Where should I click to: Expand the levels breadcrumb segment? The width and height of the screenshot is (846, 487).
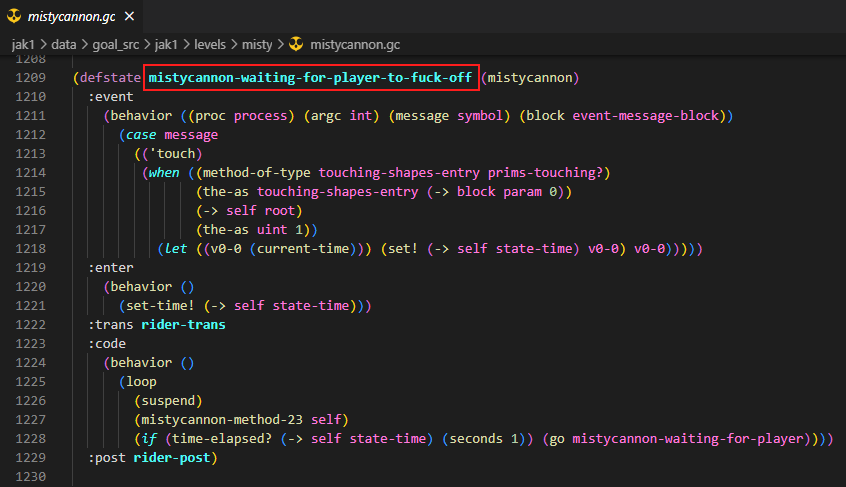pos(210,45)
